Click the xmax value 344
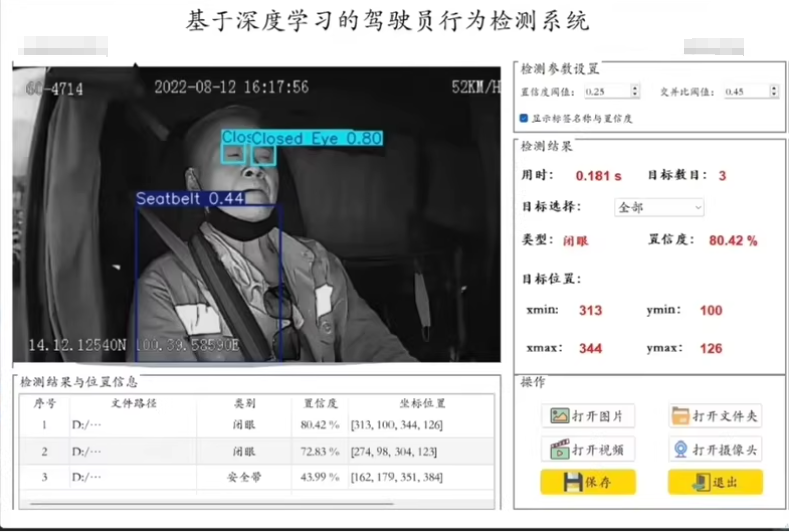 590,348
